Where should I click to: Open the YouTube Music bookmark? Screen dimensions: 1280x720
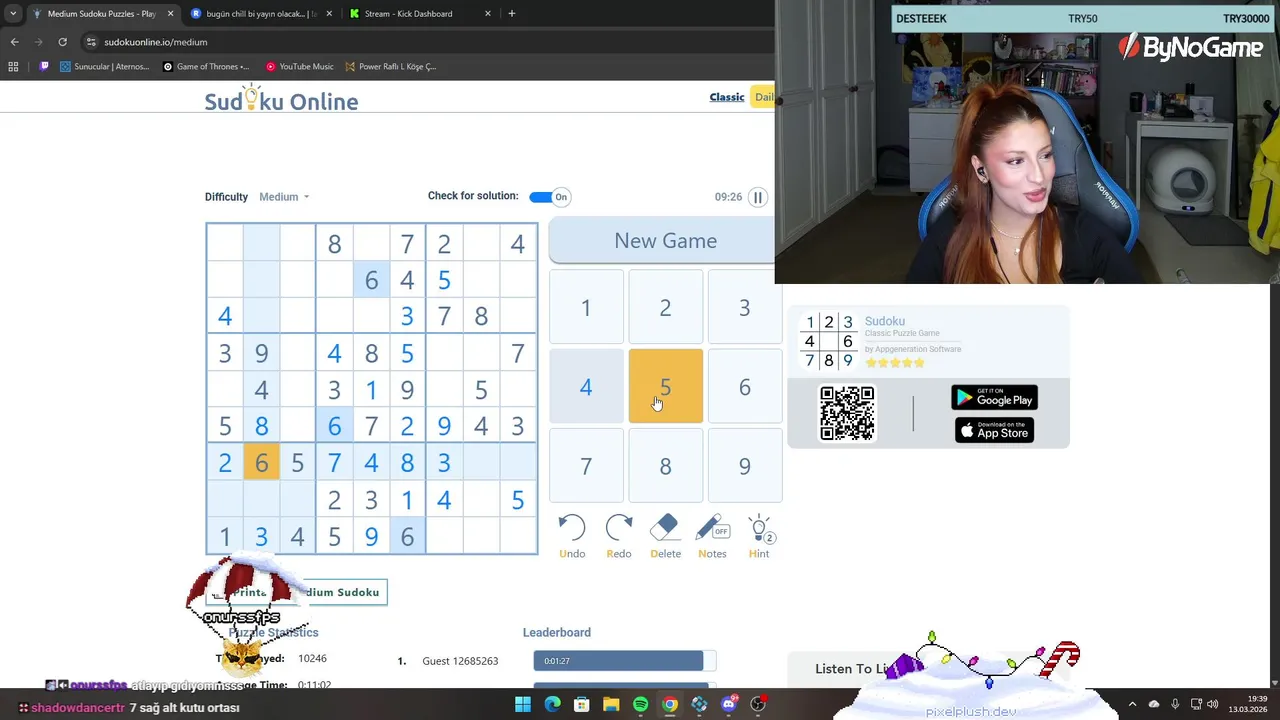[299, 67]
